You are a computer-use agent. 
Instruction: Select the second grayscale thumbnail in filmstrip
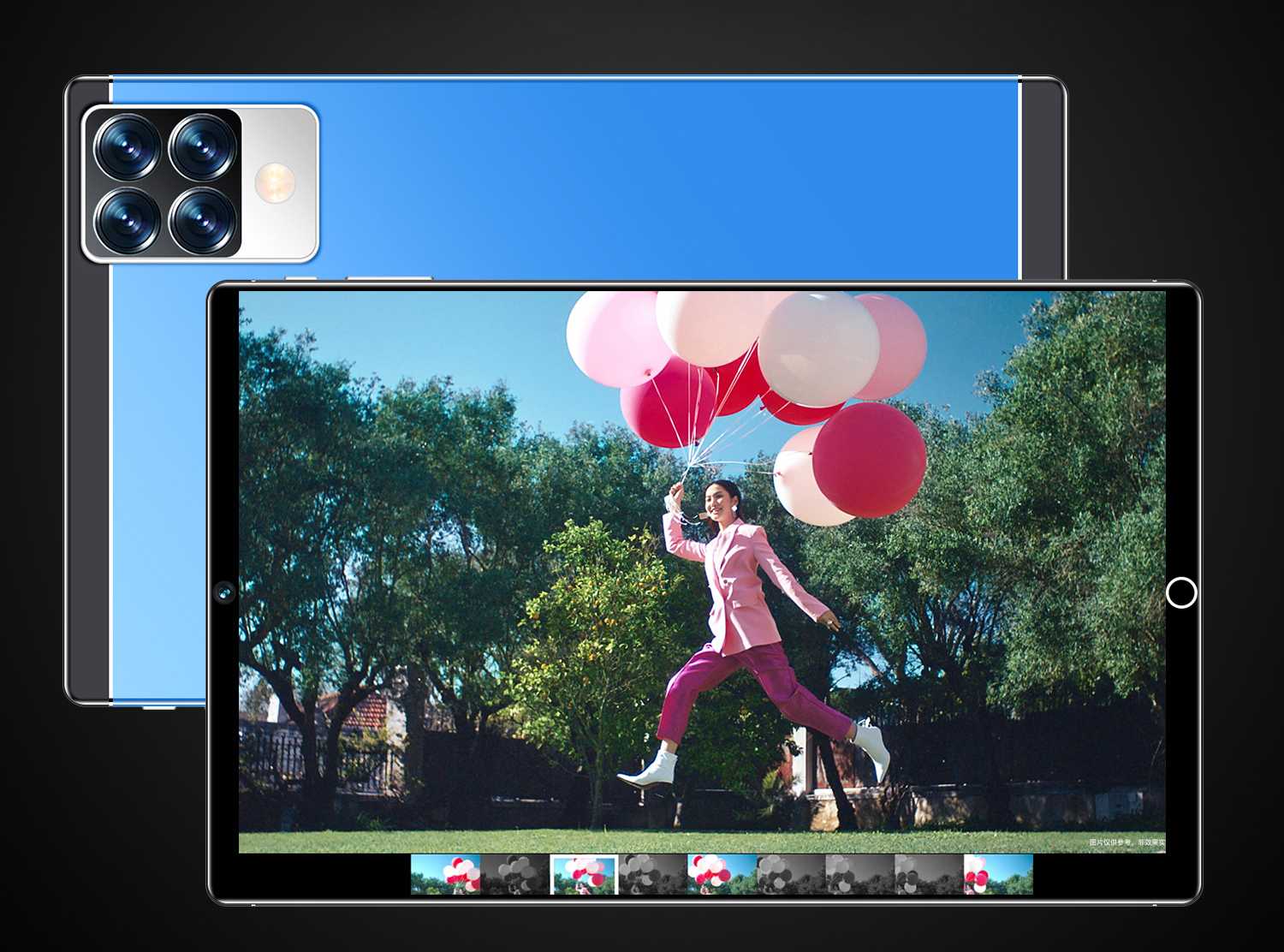(x=514, y=874)
